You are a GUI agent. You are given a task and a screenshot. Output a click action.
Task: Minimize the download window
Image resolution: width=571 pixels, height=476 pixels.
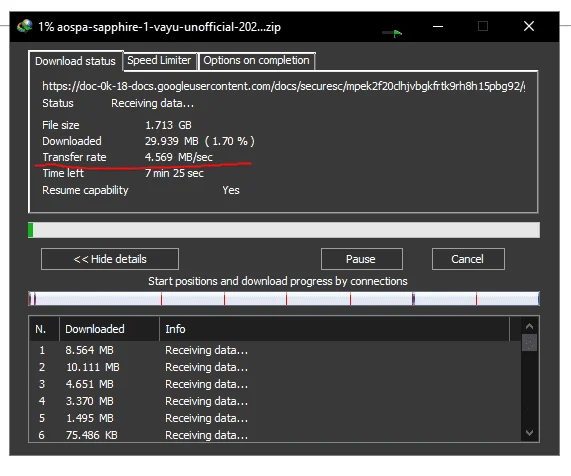coord(438,26)
